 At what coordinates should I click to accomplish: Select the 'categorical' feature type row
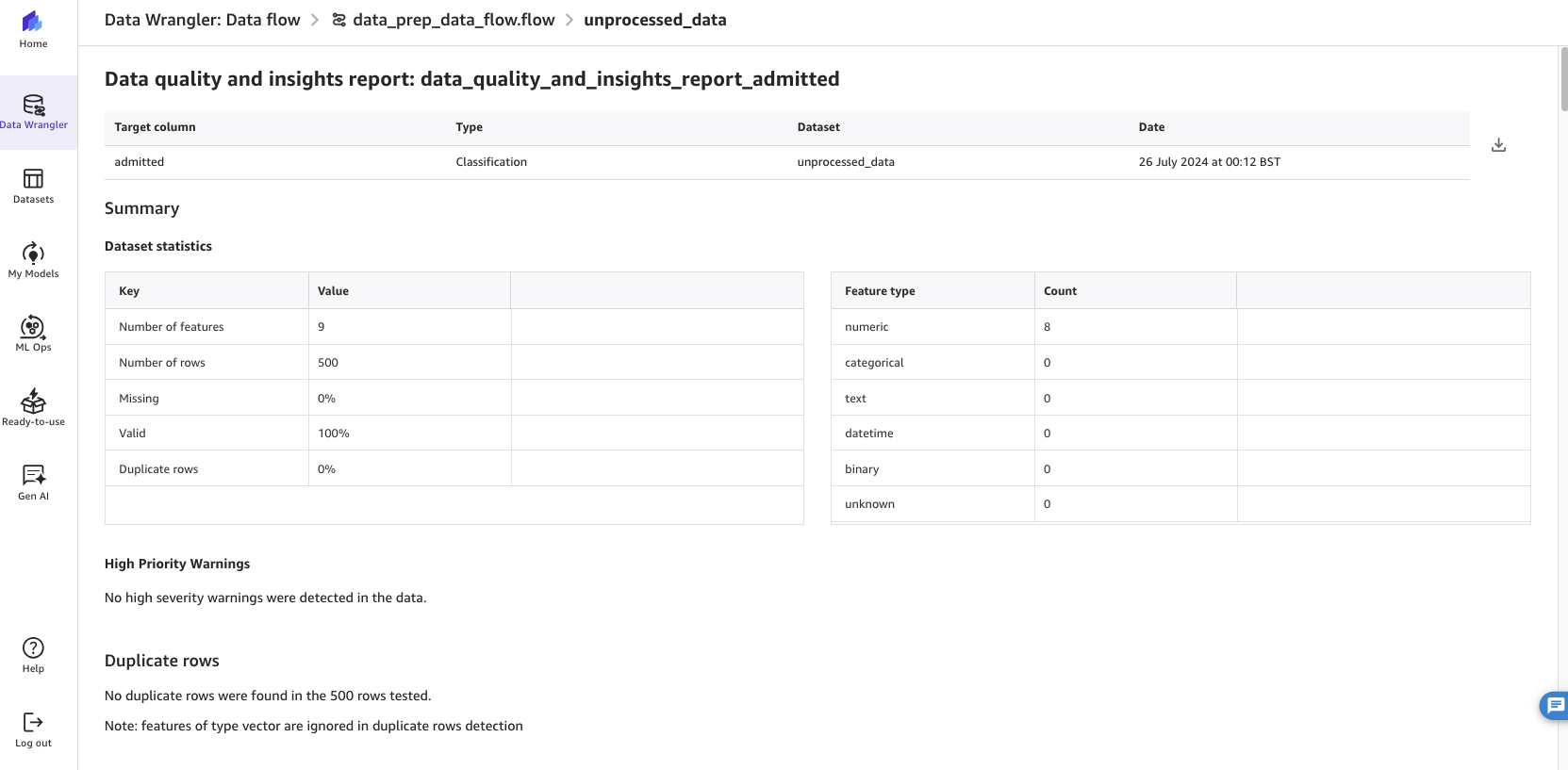point(1180,363)
